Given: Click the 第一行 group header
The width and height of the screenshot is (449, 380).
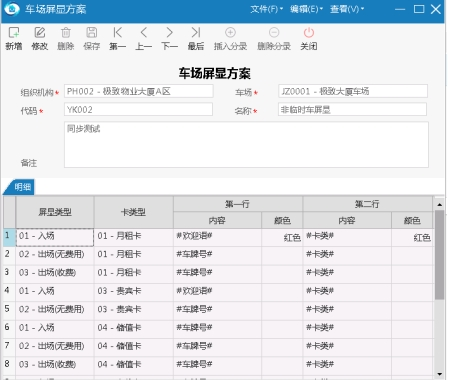Looking at the screenshot, I should [238, 204].
